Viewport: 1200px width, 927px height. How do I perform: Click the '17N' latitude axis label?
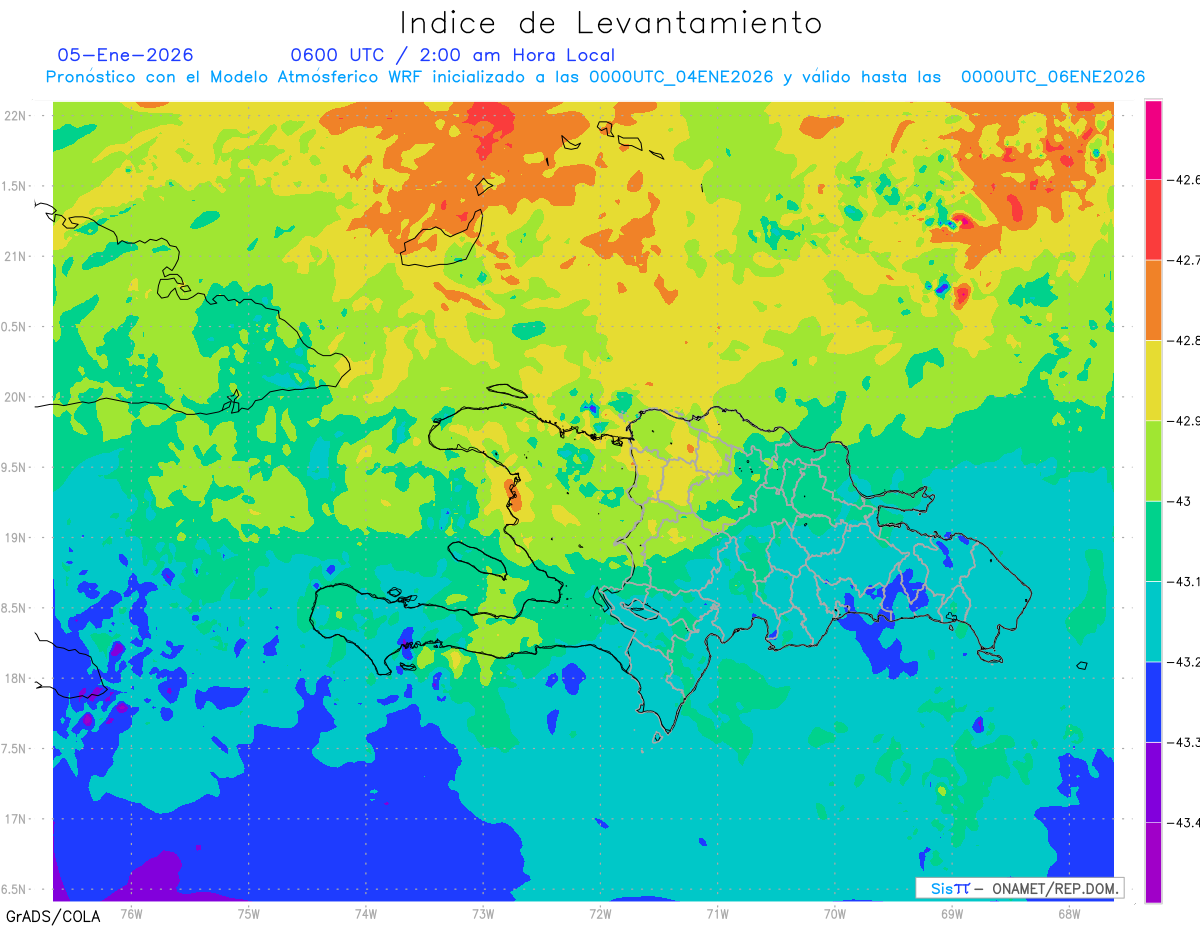click(x=15, y=819)
